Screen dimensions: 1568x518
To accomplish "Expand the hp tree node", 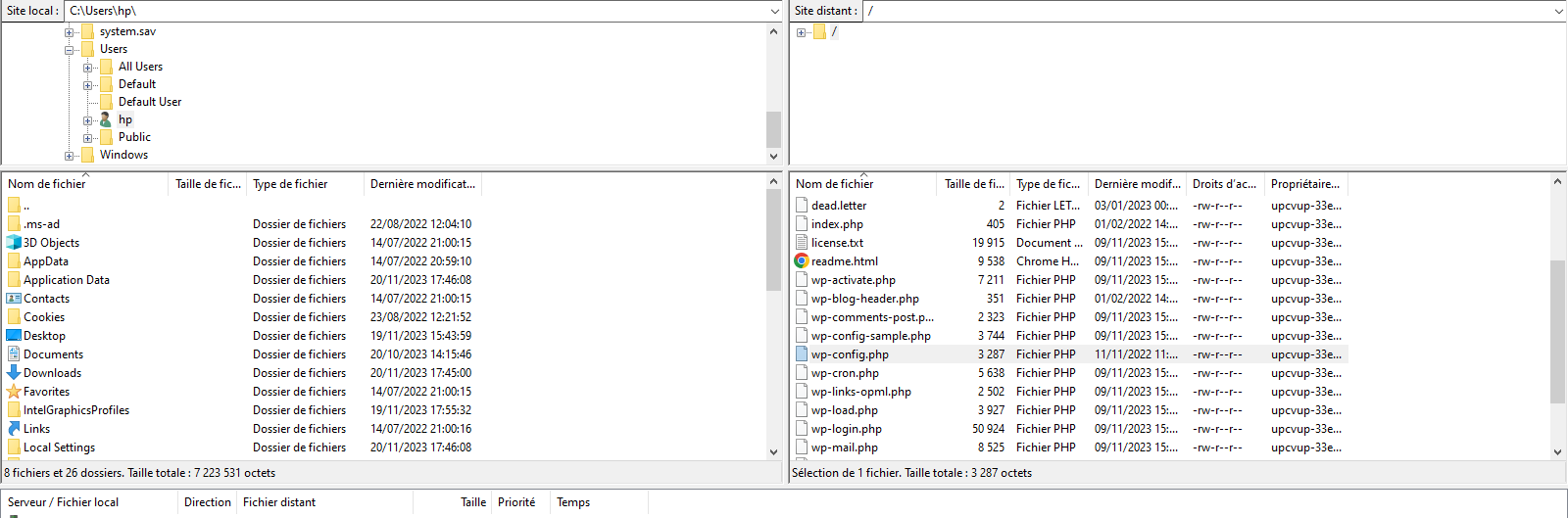I will [x=88, y=120].
